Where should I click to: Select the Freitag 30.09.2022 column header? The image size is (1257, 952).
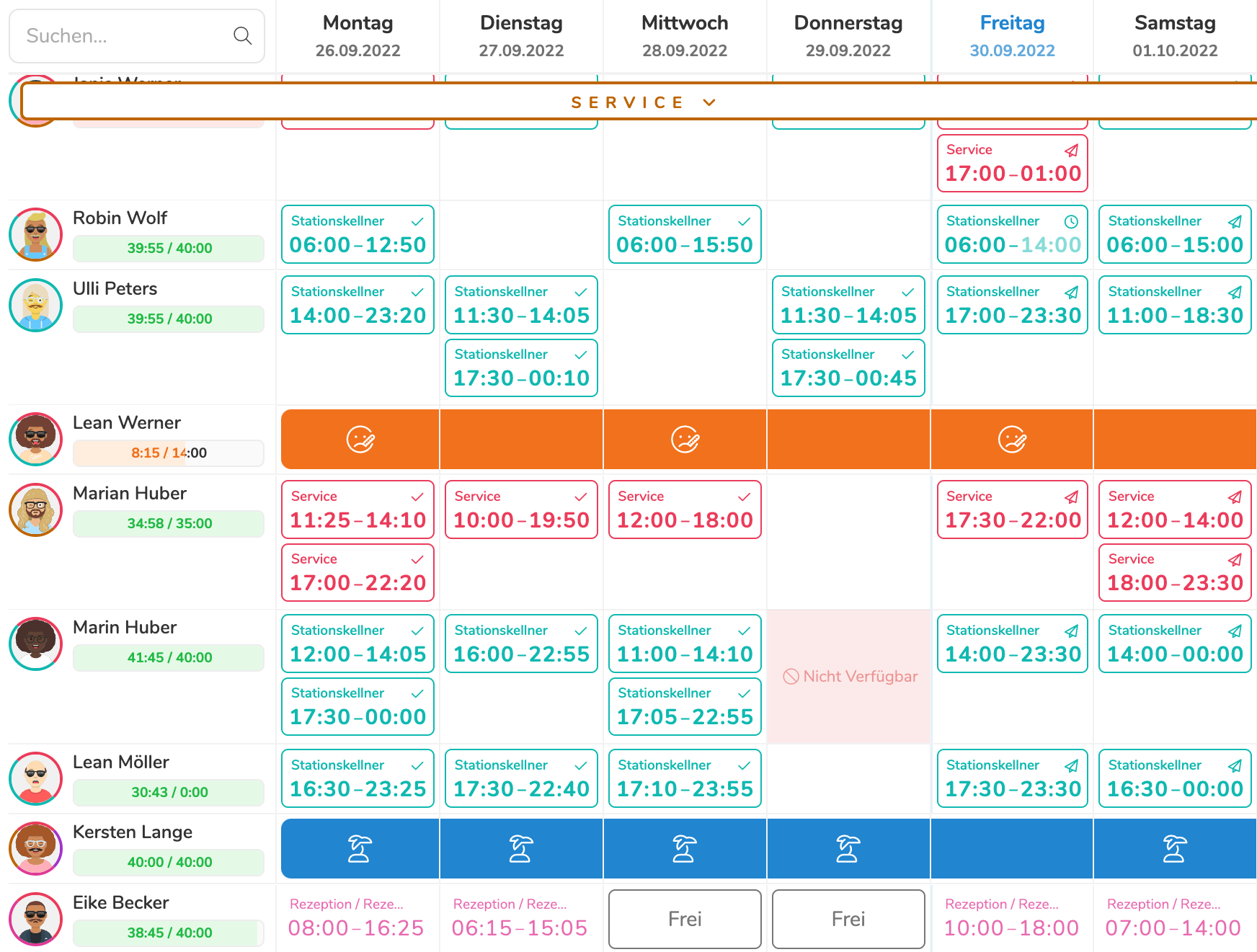[x=1012, y=36]
